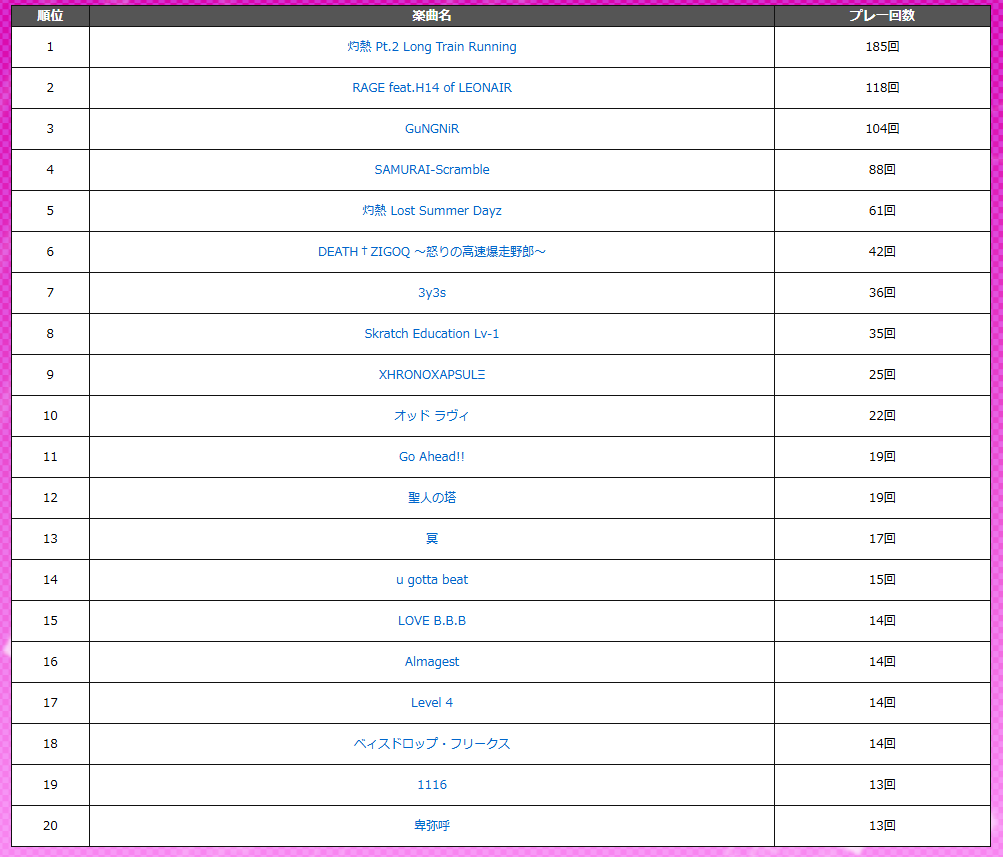Image resolution: width=1003 pixels, height=857 pixels.
Task: Open the LOVE B.B.B song link
Action: point(431,621)
